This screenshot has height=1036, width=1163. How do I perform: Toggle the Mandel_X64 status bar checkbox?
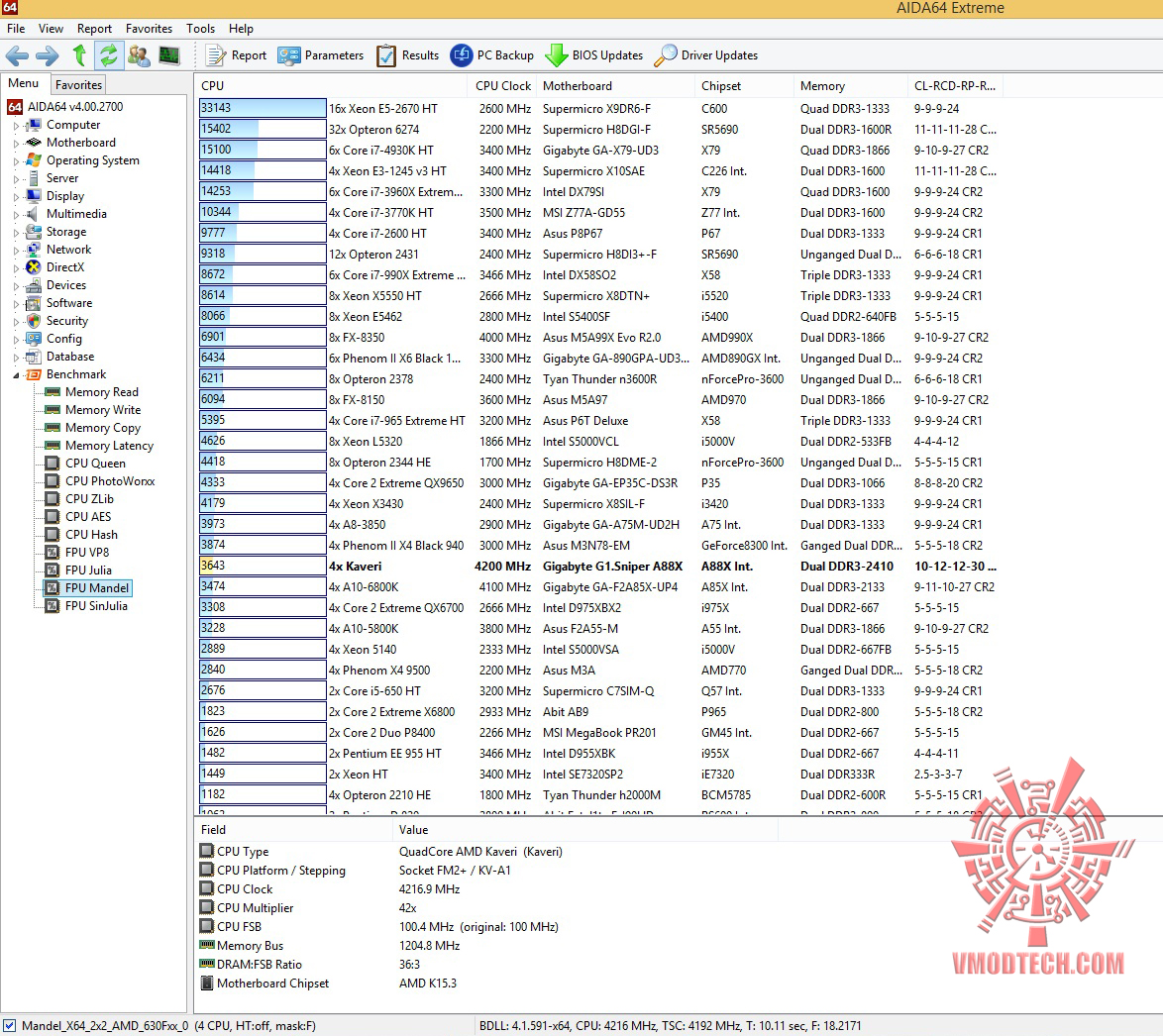9,1026
